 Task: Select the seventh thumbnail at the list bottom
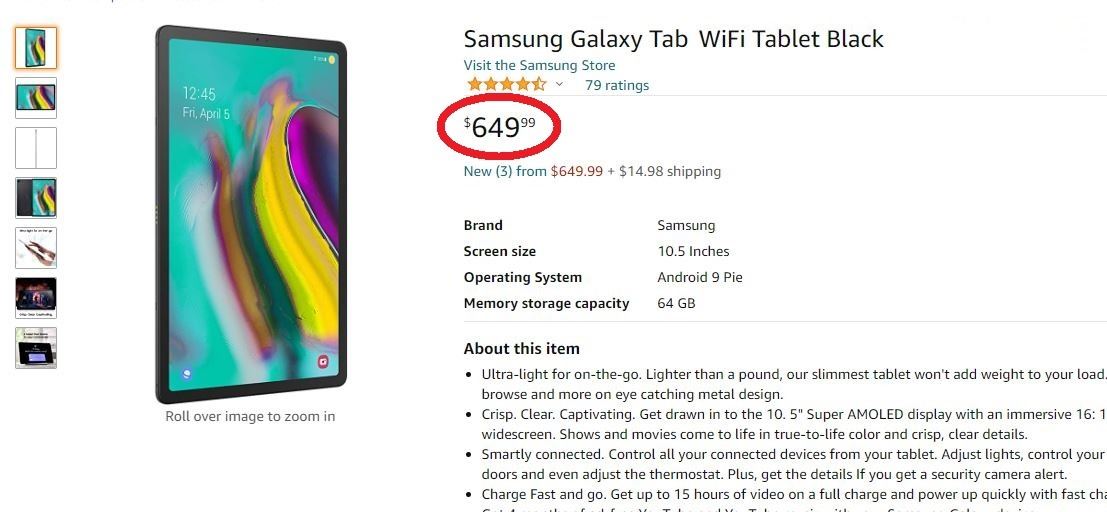pyautogui.click(x=36, y=348)
